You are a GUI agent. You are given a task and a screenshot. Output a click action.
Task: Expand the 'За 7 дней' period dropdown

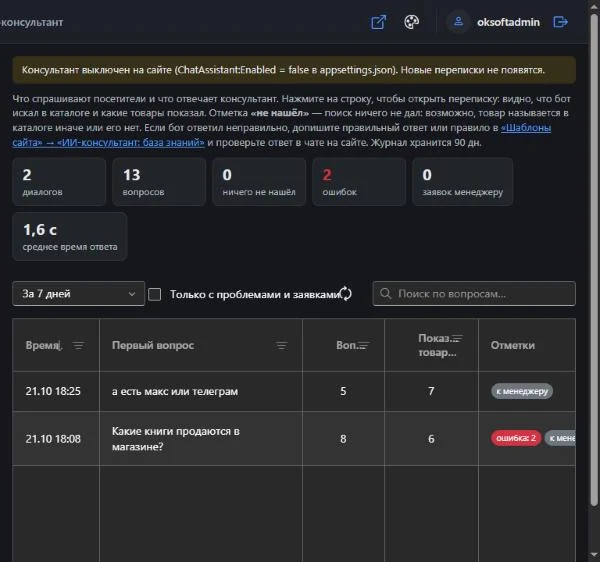(78, 294)
